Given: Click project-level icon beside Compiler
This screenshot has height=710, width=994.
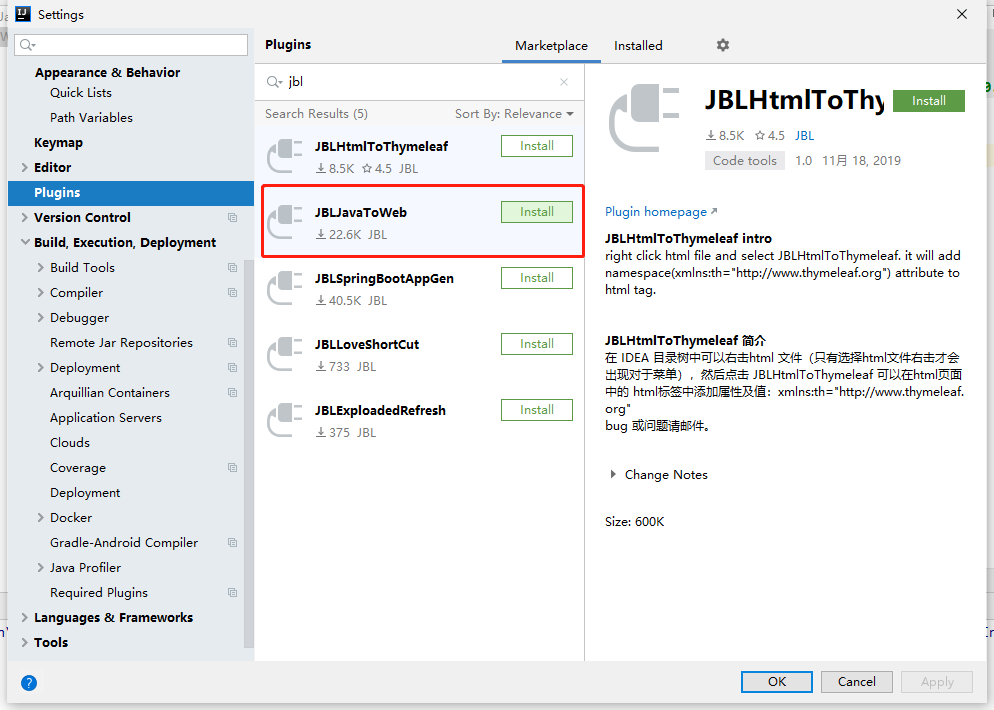Looking at the screenshot, I should (x=233, y=292).
